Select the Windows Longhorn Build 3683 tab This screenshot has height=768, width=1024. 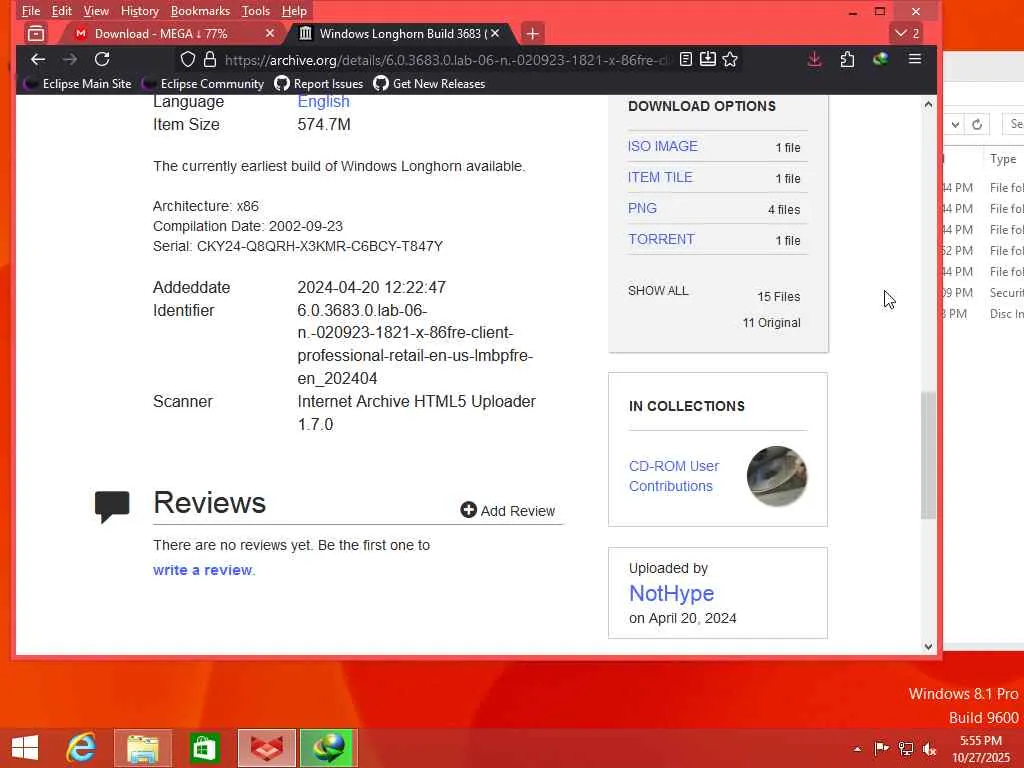(x=400, y=33)
